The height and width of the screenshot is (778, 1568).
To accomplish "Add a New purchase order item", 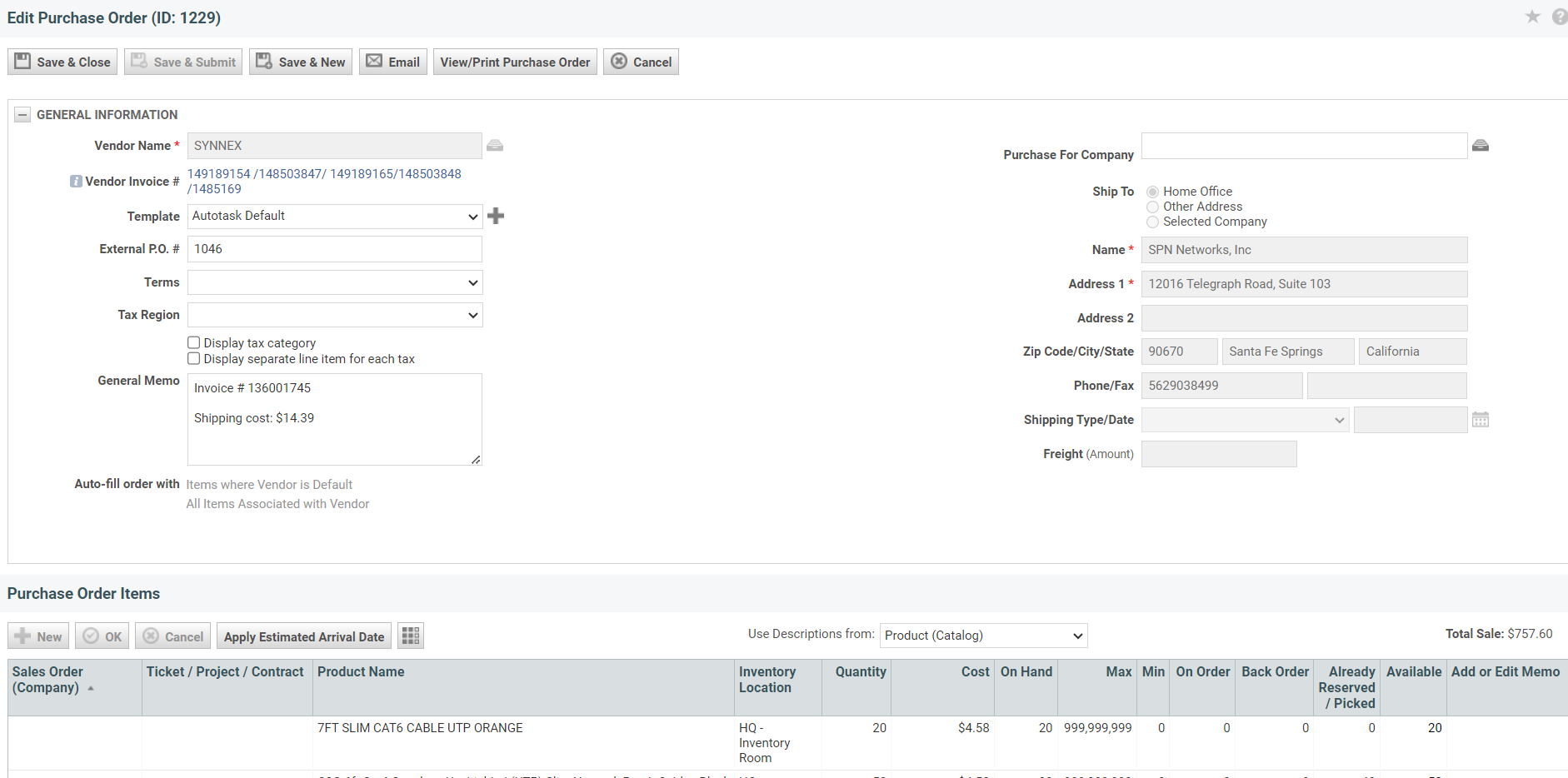I will click(38, 636).
